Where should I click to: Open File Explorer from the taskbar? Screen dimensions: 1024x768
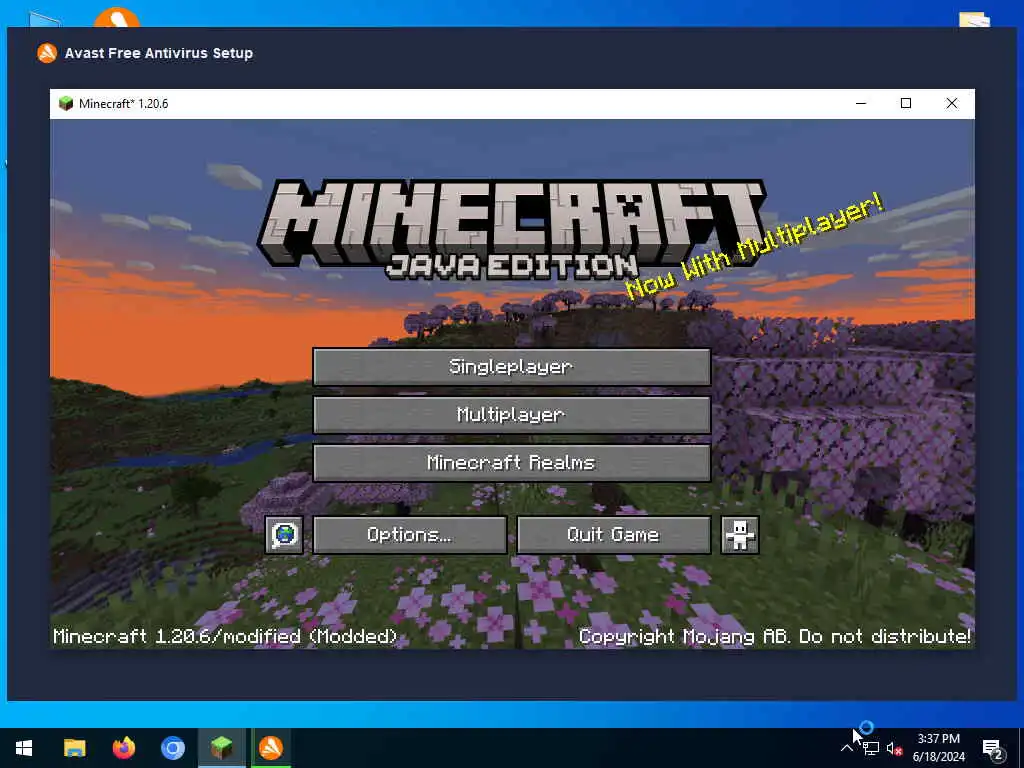(x=74, y=748)
